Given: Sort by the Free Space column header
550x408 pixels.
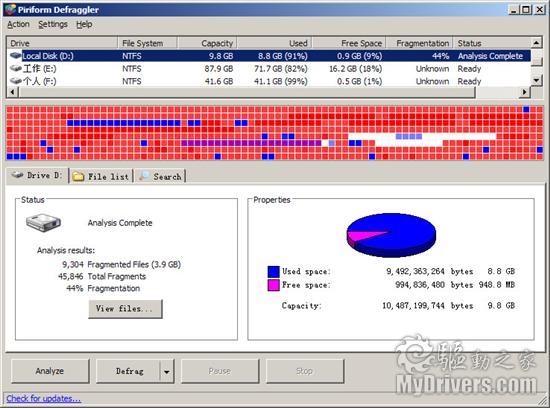Looking at the screenshot, I should tap(349, 43).
